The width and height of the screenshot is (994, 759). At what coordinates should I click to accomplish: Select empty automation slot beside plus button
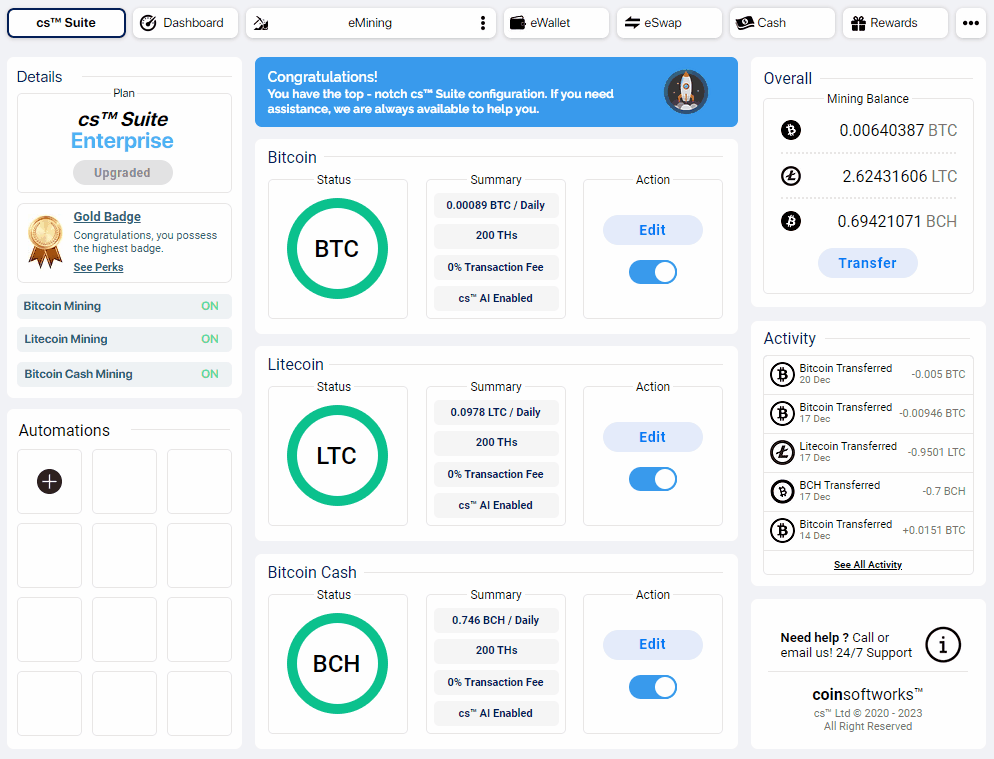coord(124,481)
